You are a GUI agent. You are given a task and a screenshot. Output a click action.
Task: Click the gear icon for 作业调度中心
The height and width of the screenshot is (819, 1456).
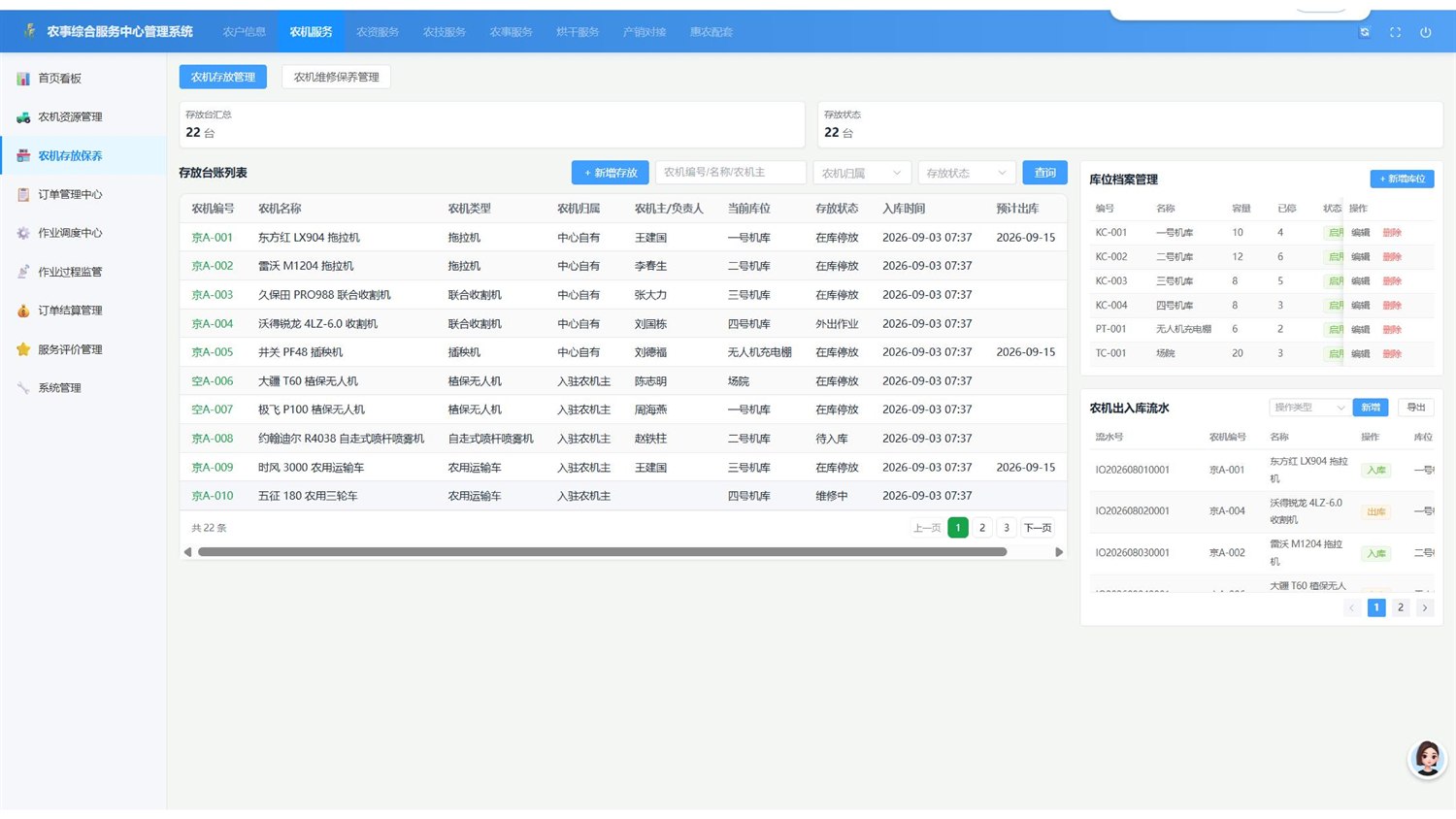click(x=23, y=233)
